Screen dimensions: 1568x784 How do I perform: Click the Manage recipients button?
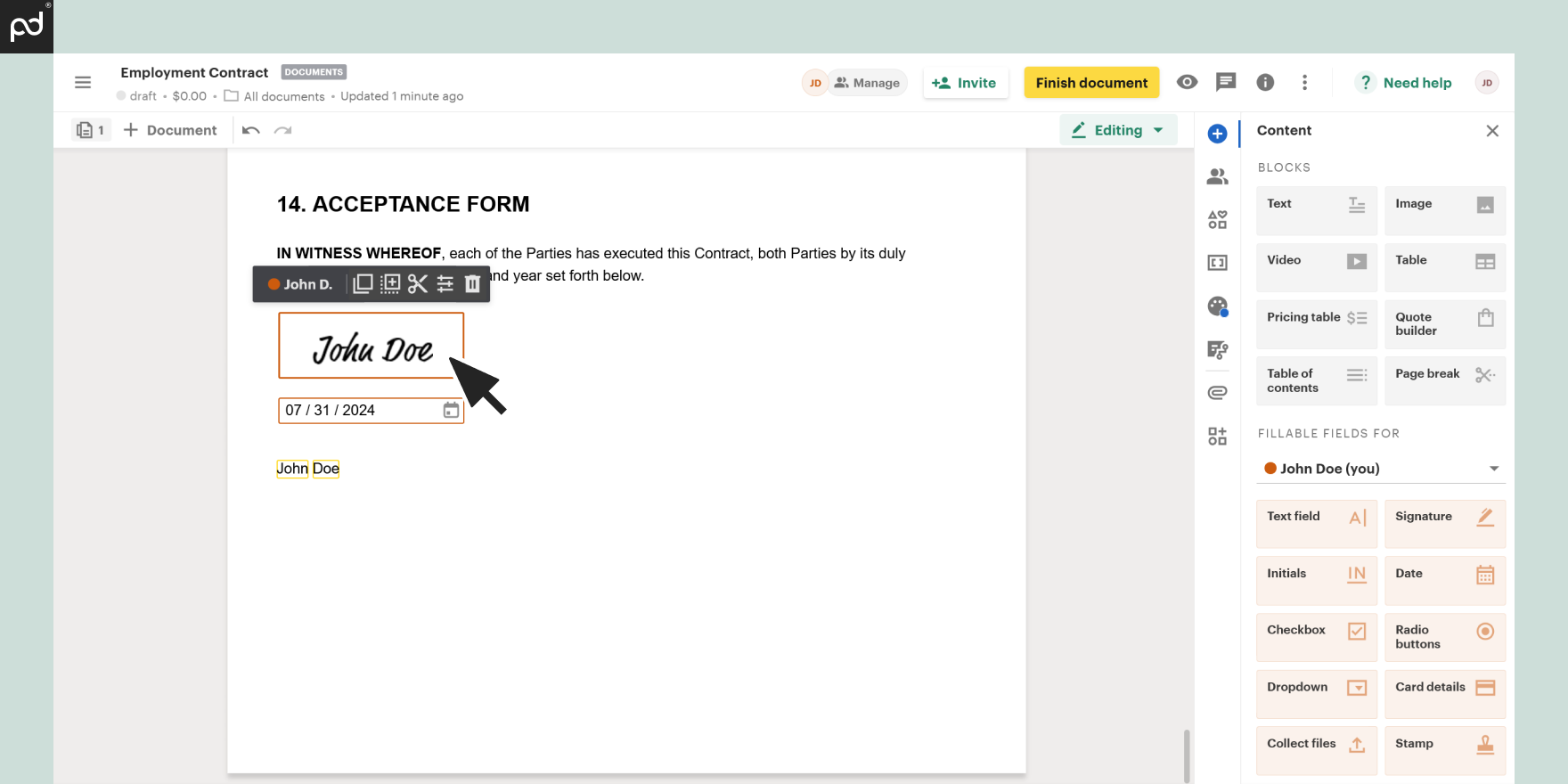868,83
